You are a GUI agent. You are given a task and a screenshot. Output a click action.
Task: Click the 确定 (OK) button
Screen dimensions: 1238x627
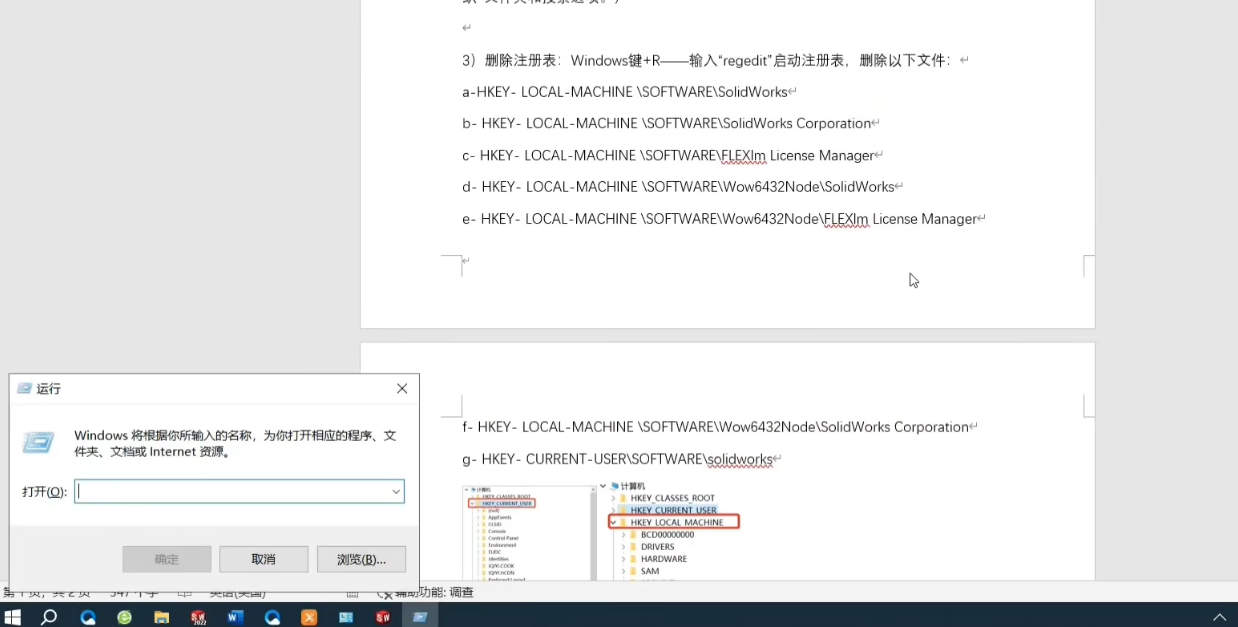(167, 559)
